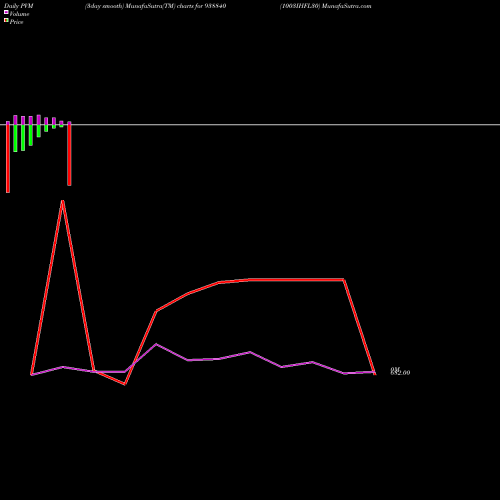This screenshot has height=500, width=500.
Task: Click the 'MunafaSutra.com' text at top right
Action: click(x=347, y=6)
